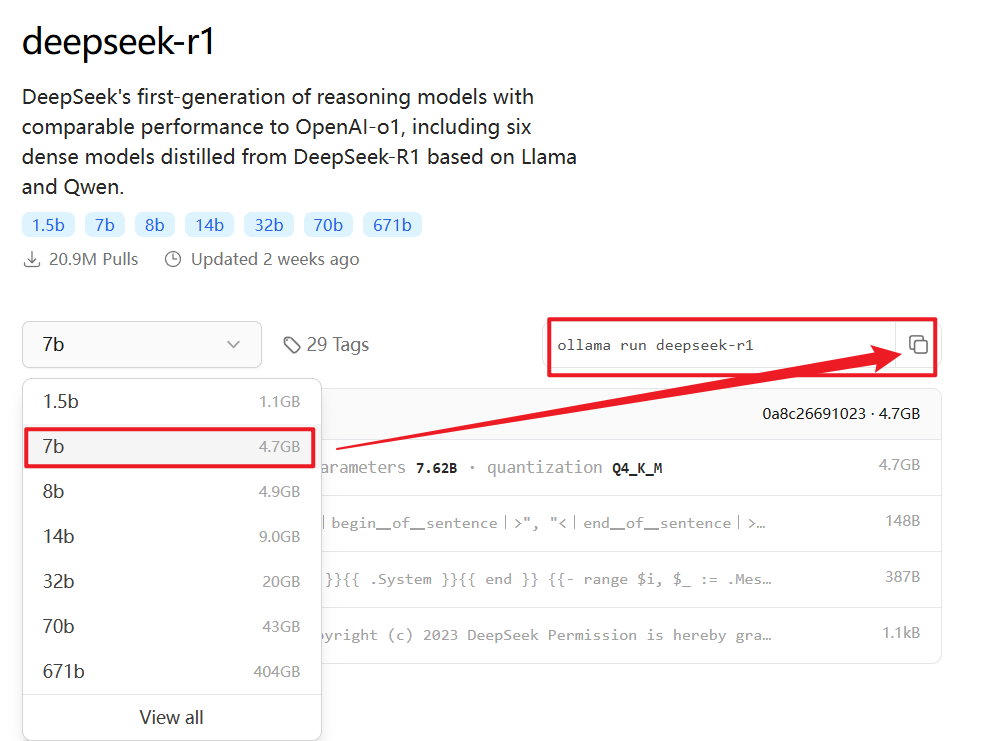998x741 pixels.
Task: Click the Updated 2 weeks ago text
Action: click(275, 259)
